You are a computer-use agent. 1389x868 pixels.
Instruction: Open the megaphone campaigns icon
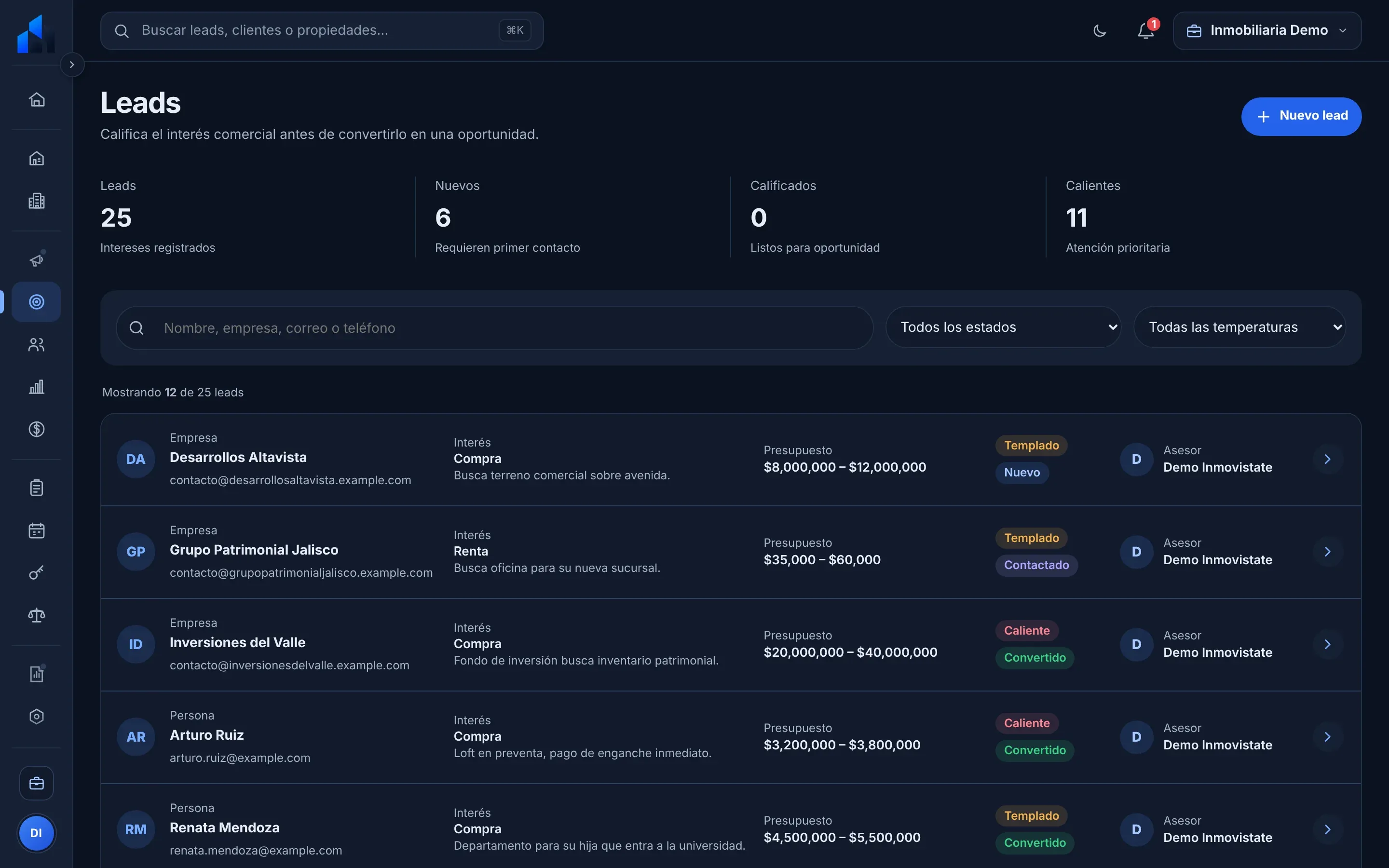tap(37, 260)
